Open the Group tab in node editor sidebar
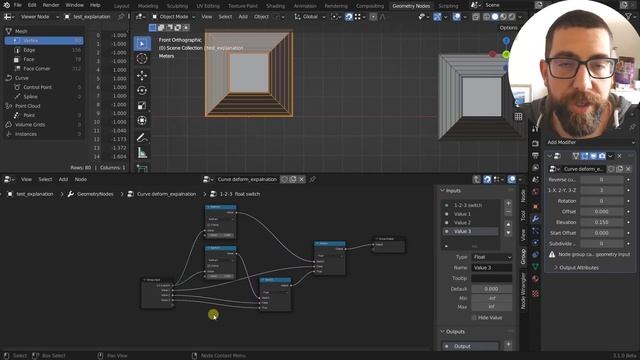 [523, 256]
